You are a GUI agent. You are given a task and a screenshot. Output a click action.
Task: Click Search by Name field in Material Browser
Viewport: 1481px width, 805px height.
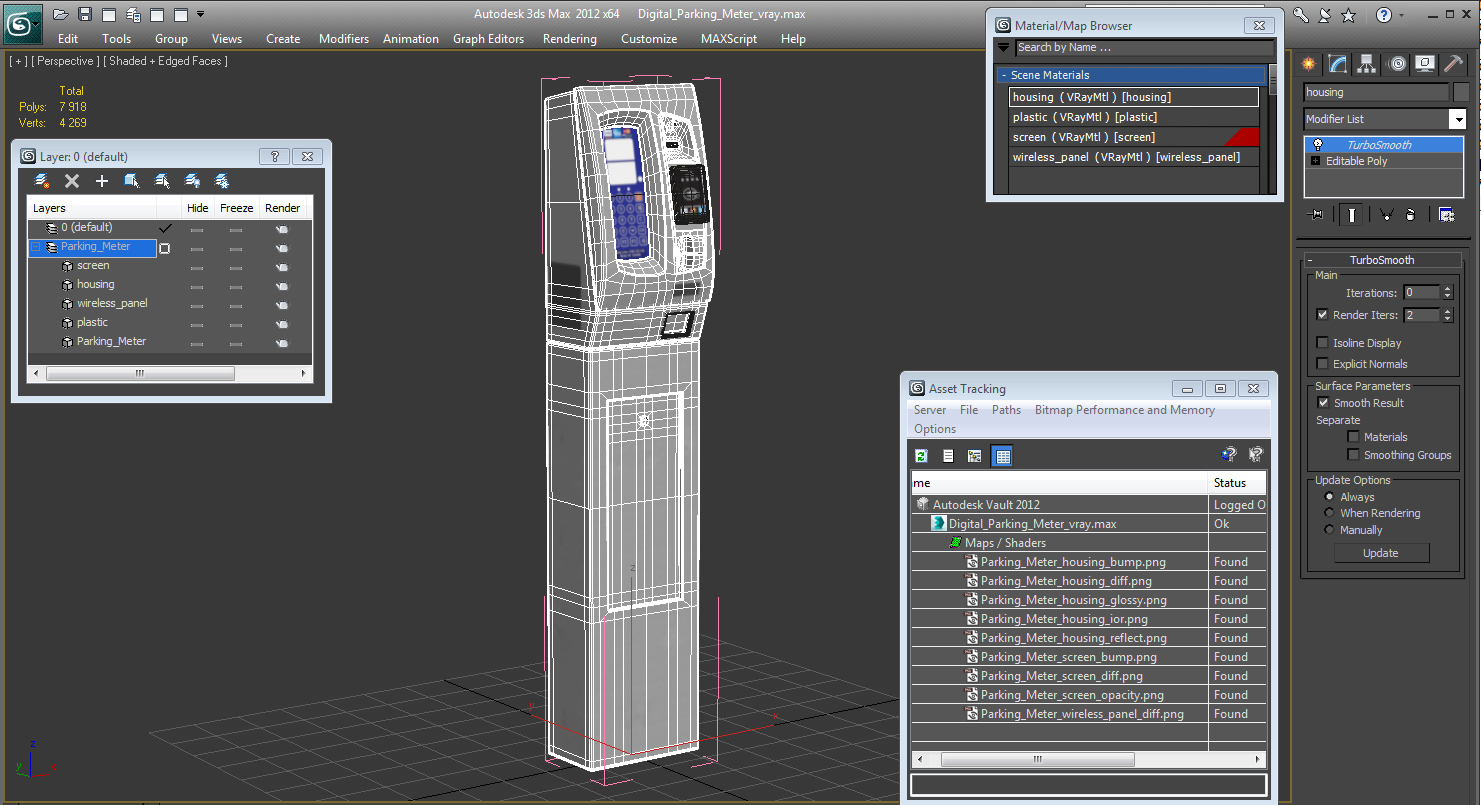1145,47
